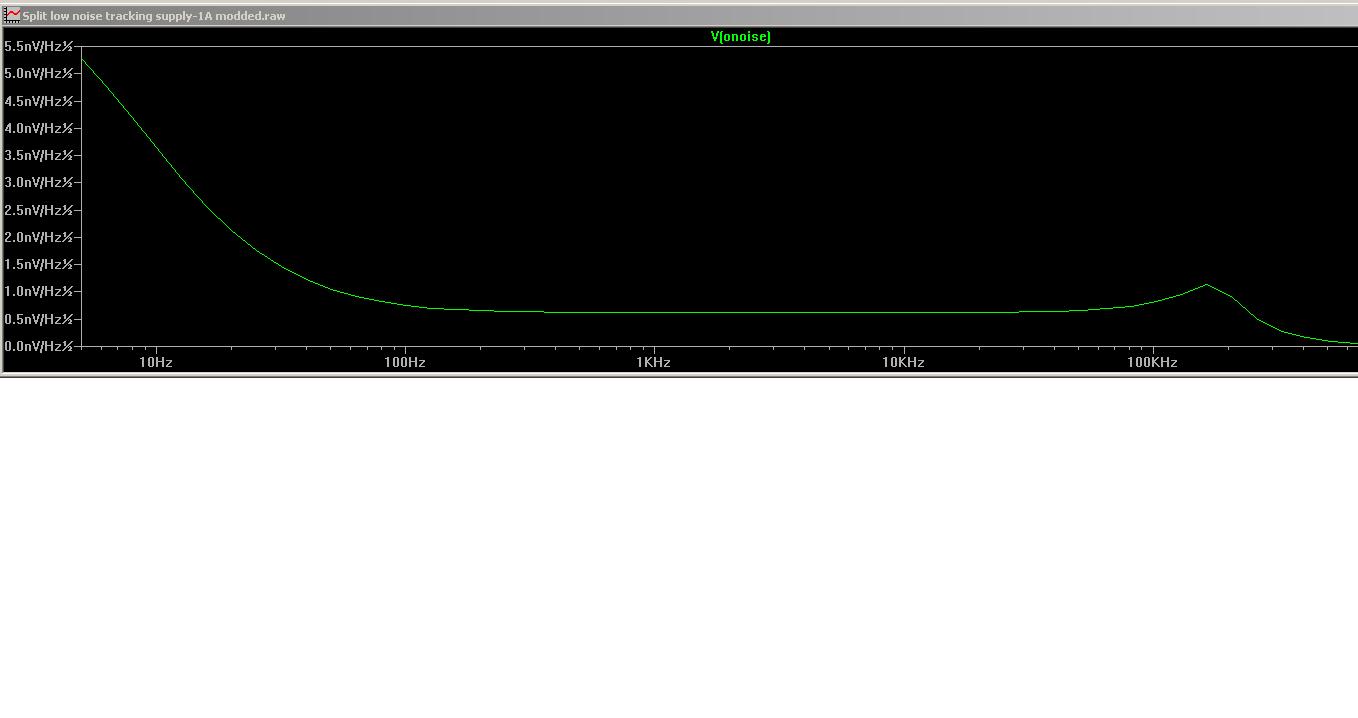Click the 10Hz frequency axis label
The width and height of the screenshot is (1358, 718).
(156, 362)
